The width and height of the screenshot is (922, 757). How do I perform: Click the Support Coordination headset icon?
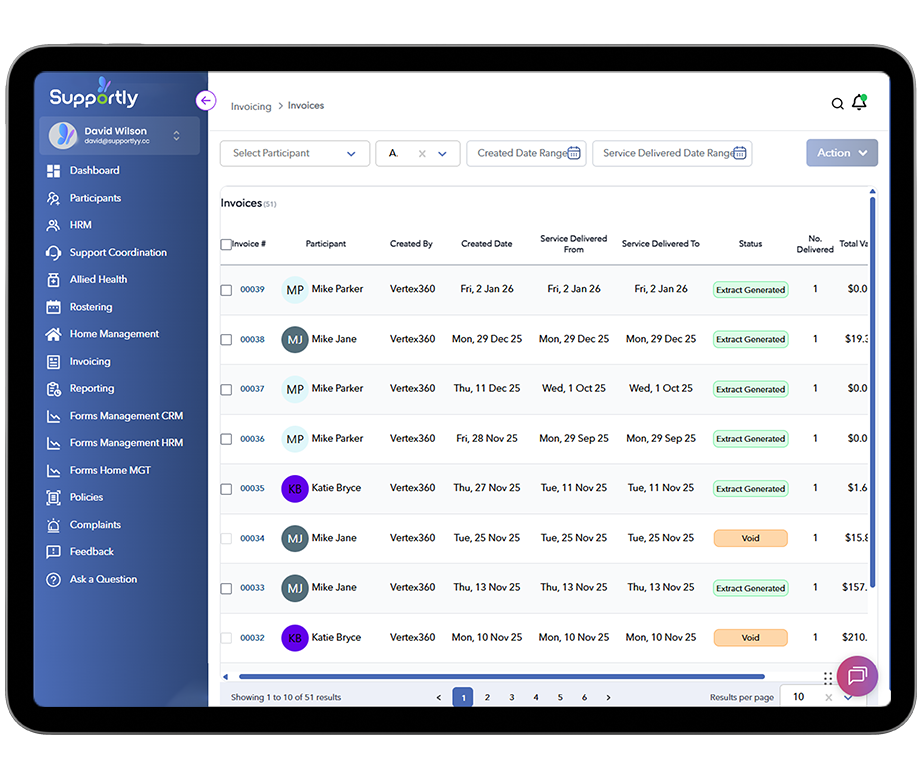[x=54, y=252]
